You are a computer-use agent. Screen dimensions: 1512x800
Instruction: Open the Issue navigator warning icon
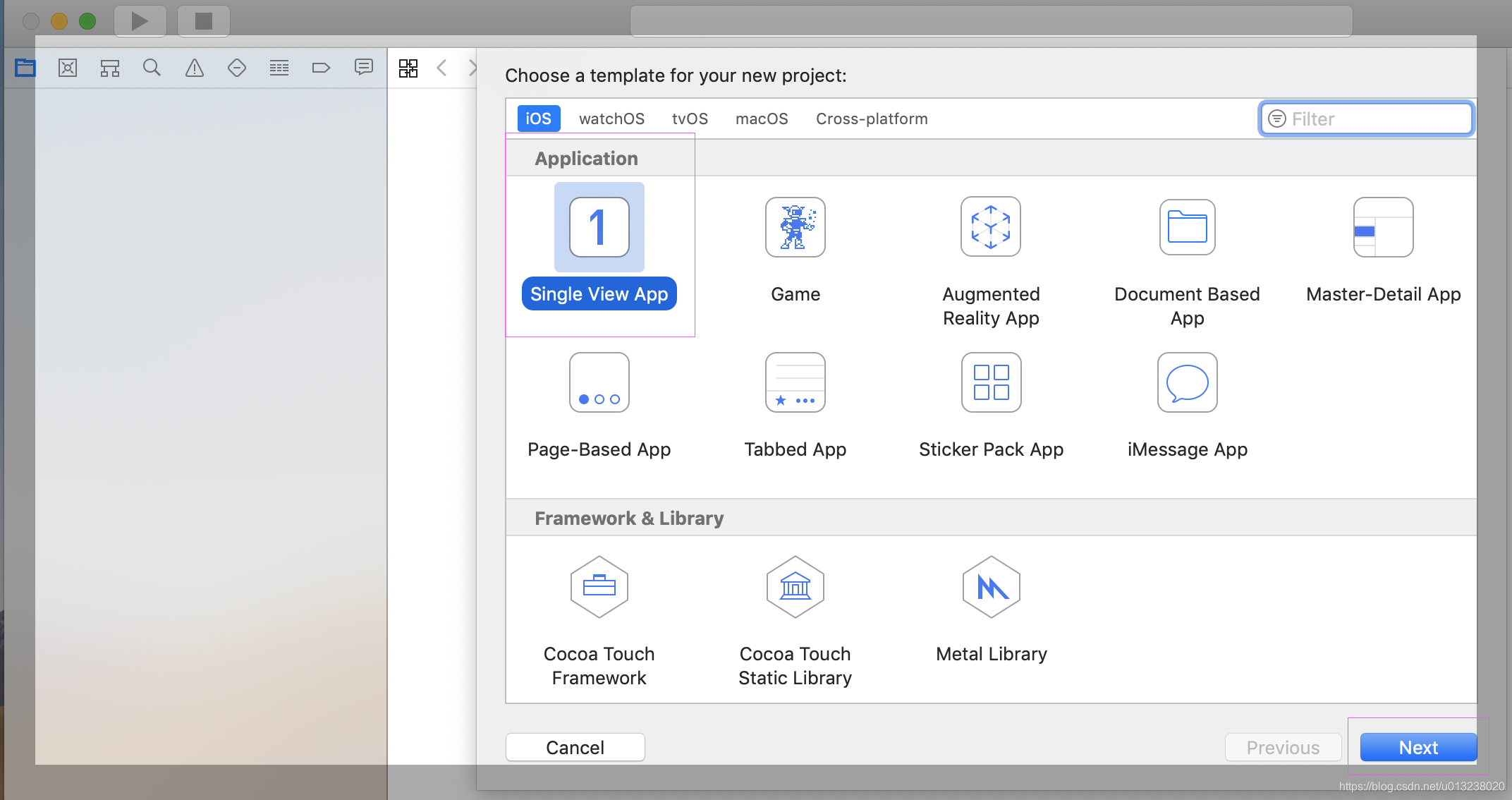pos(195,68)
